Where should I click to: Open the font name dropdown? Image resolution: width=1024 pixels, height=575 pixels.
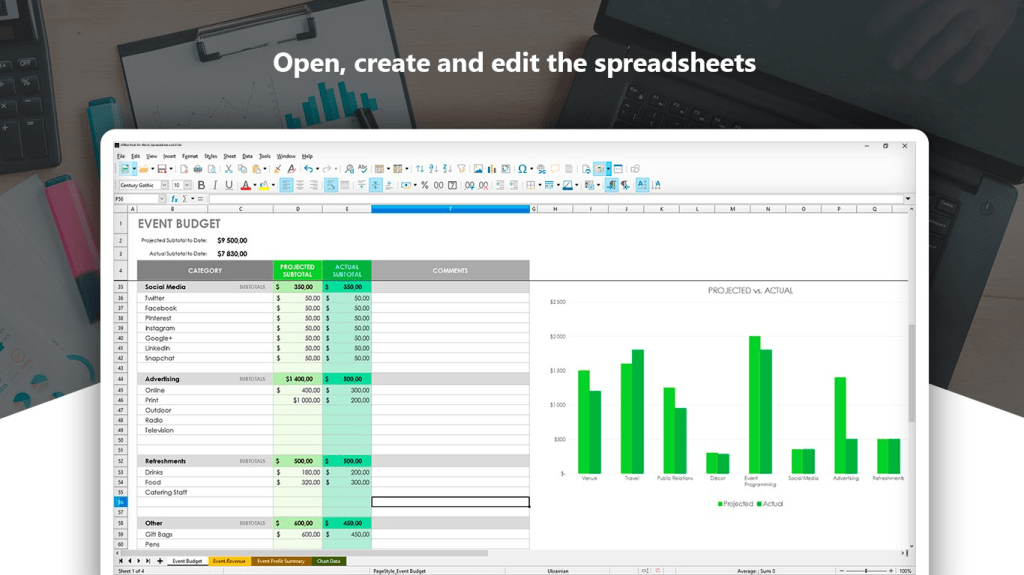pos(164,185)
